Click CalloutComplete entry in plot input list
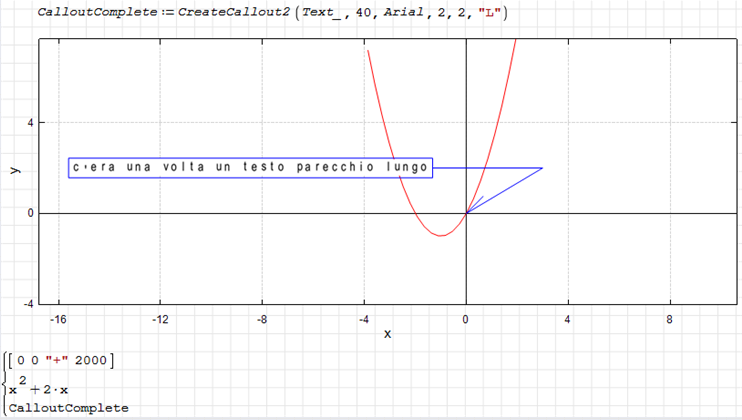742x420 pixels. [68, 408]
